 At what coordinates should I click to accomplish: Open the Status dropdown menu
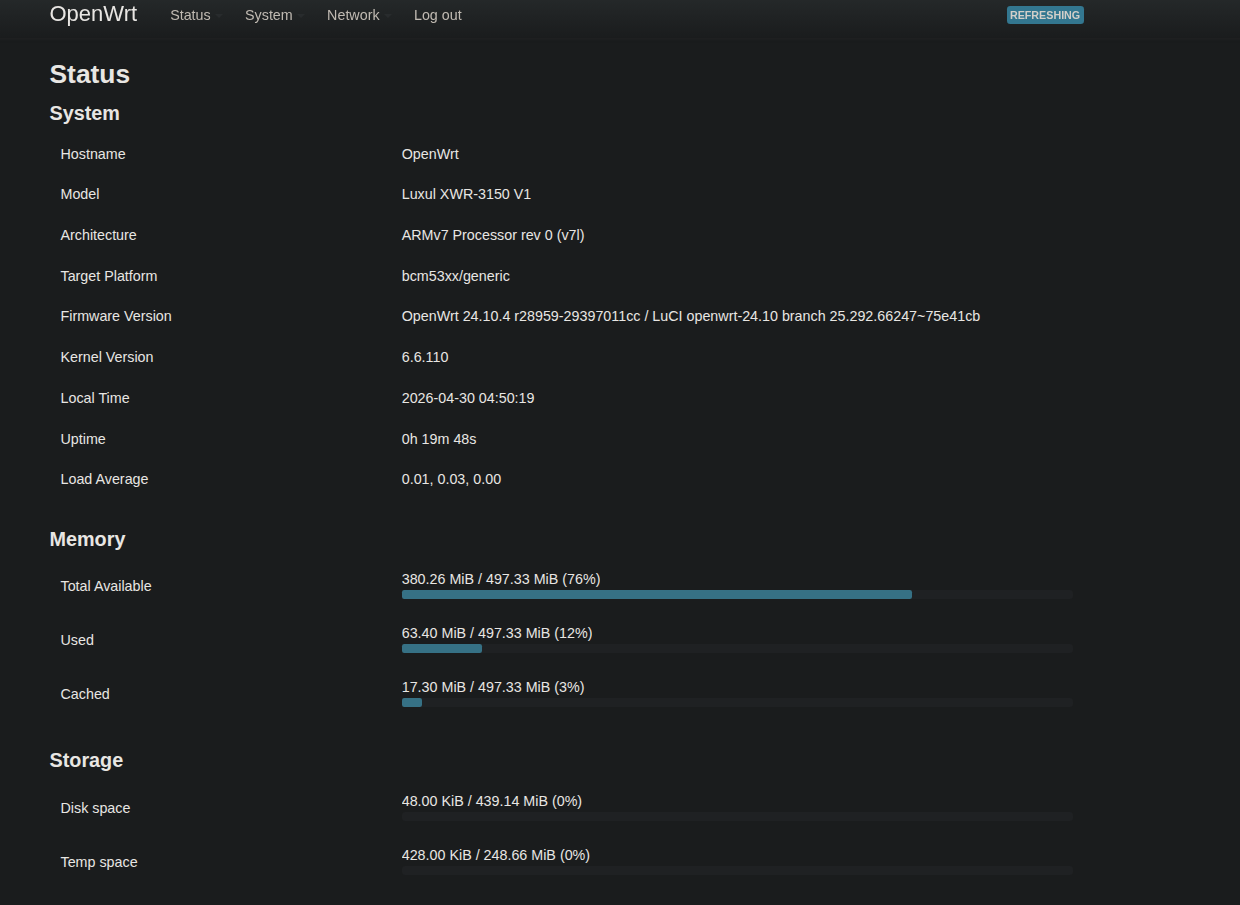pos(196,15)
